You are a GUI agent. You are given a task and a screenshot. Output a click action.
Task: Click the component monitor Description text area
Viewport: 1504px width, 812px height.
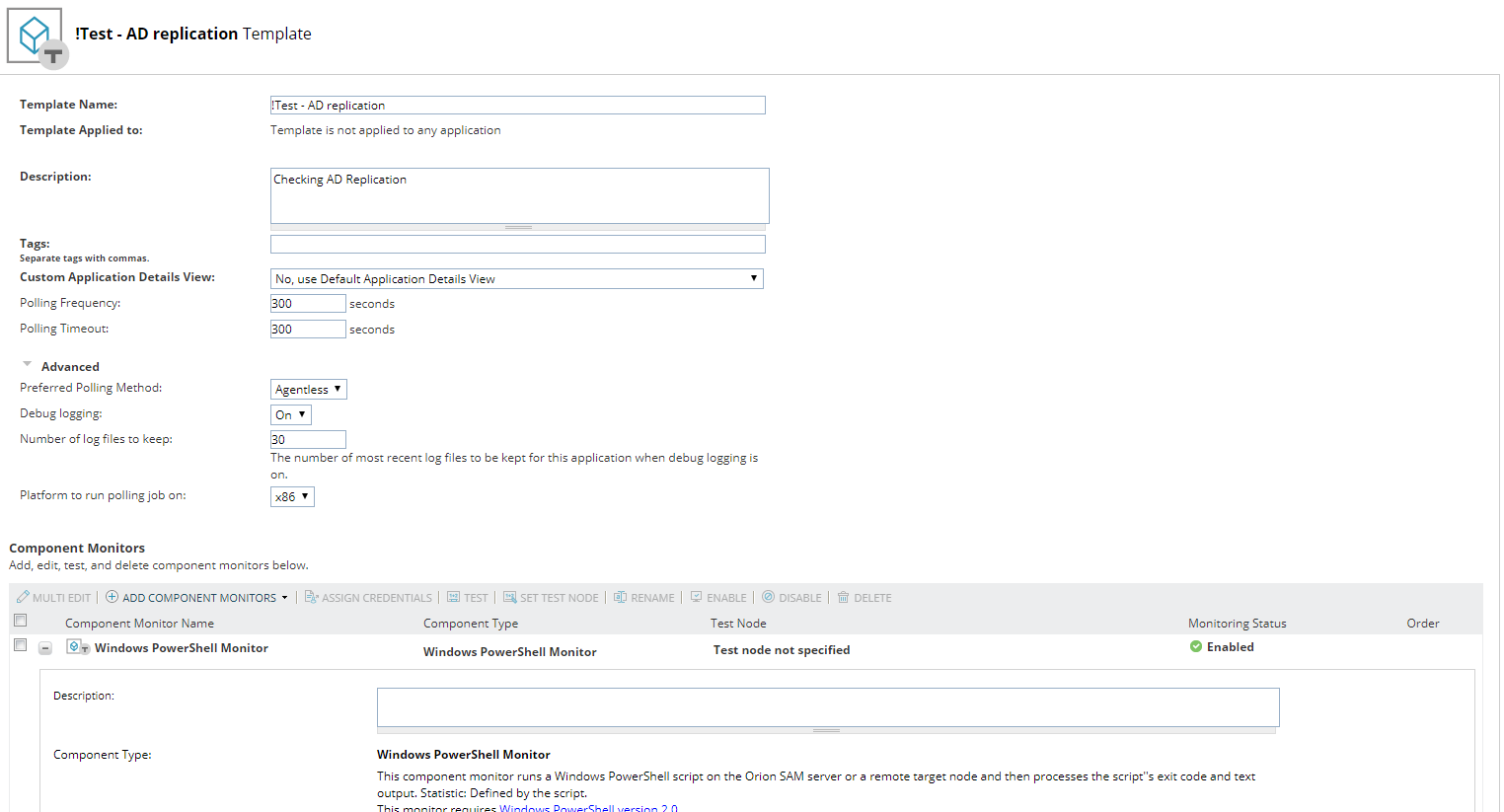[828, 707]
